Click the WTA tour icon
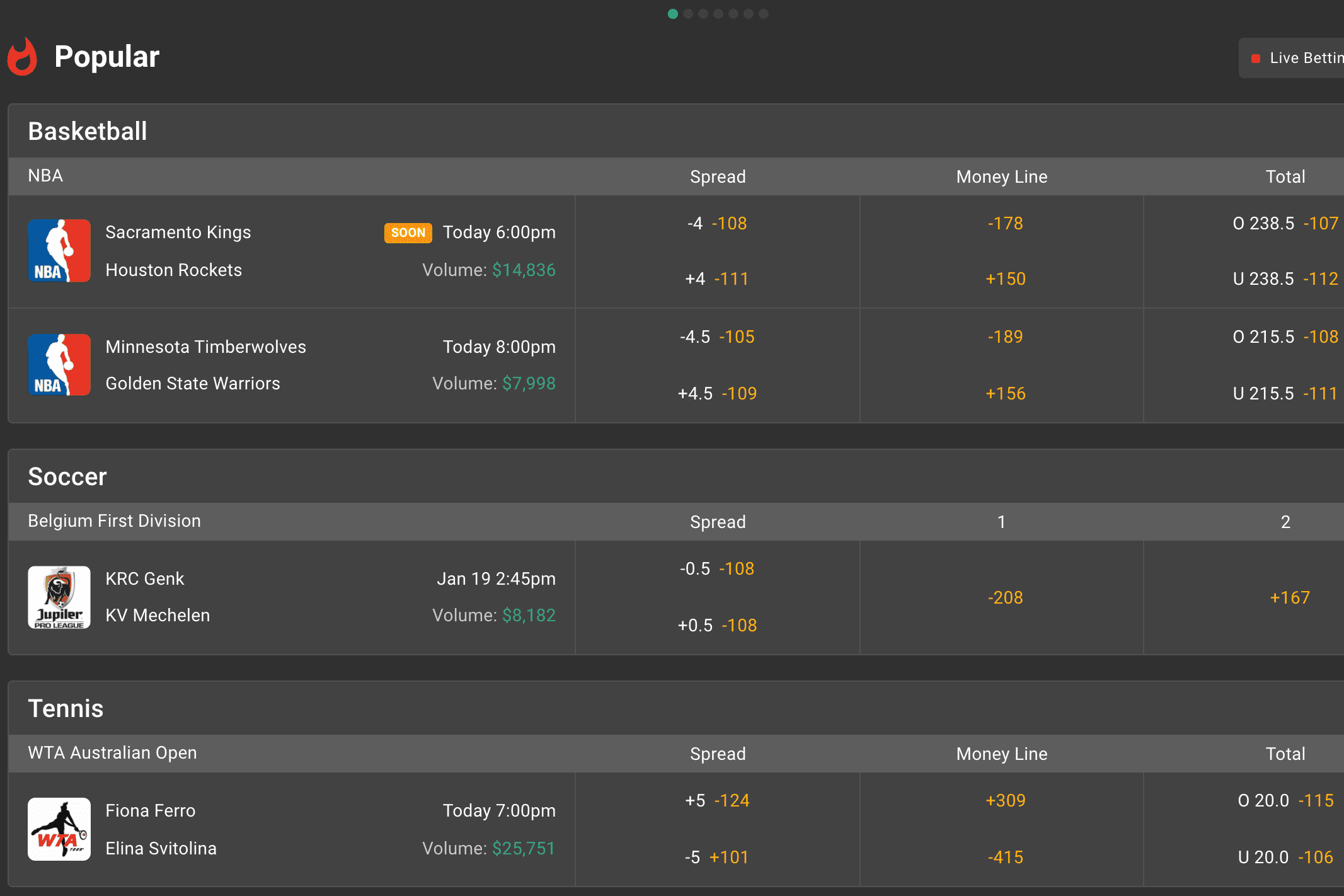 [x=59, y=829]
